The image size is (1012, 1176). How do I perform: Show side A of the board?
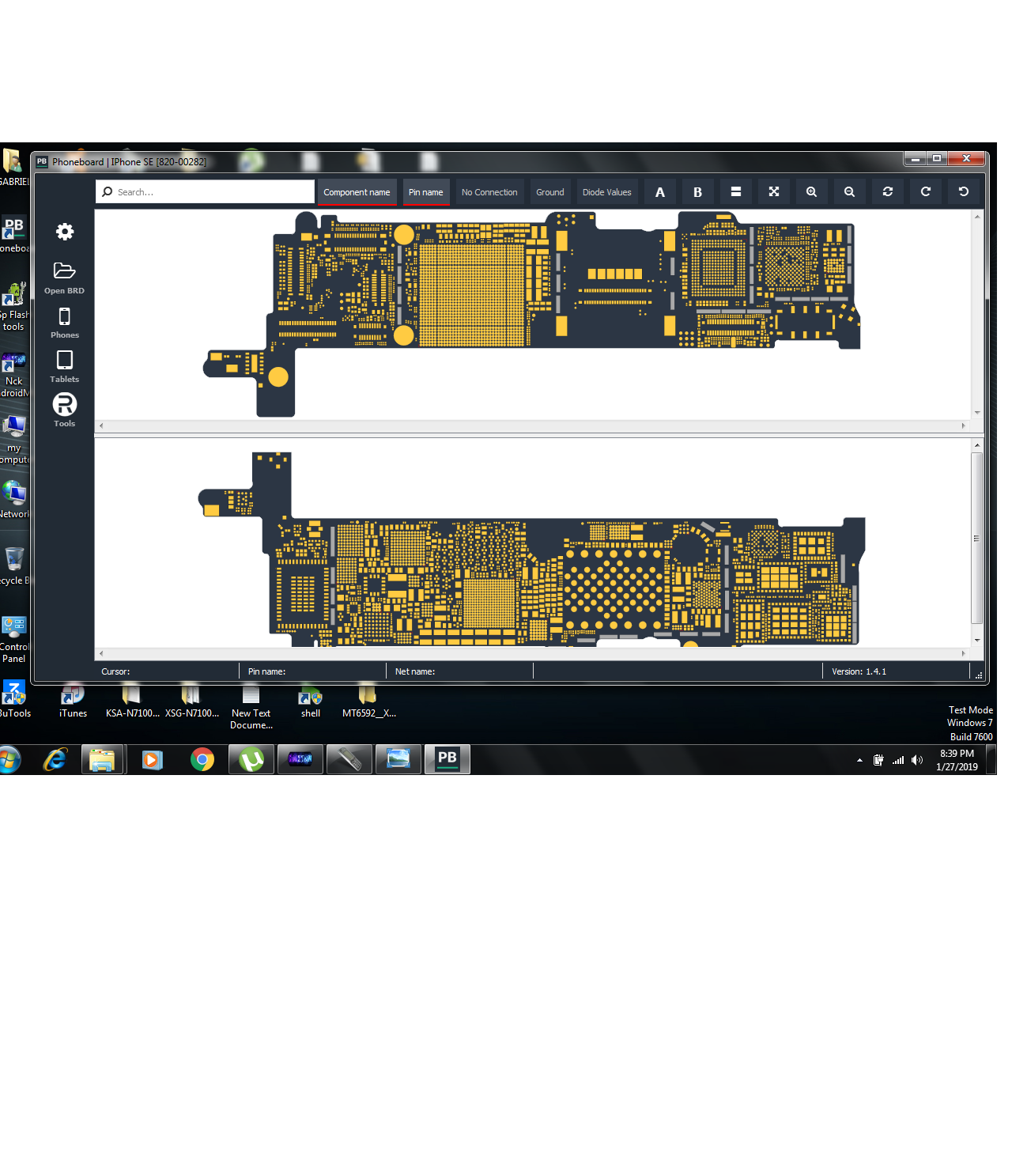(660, 192)
